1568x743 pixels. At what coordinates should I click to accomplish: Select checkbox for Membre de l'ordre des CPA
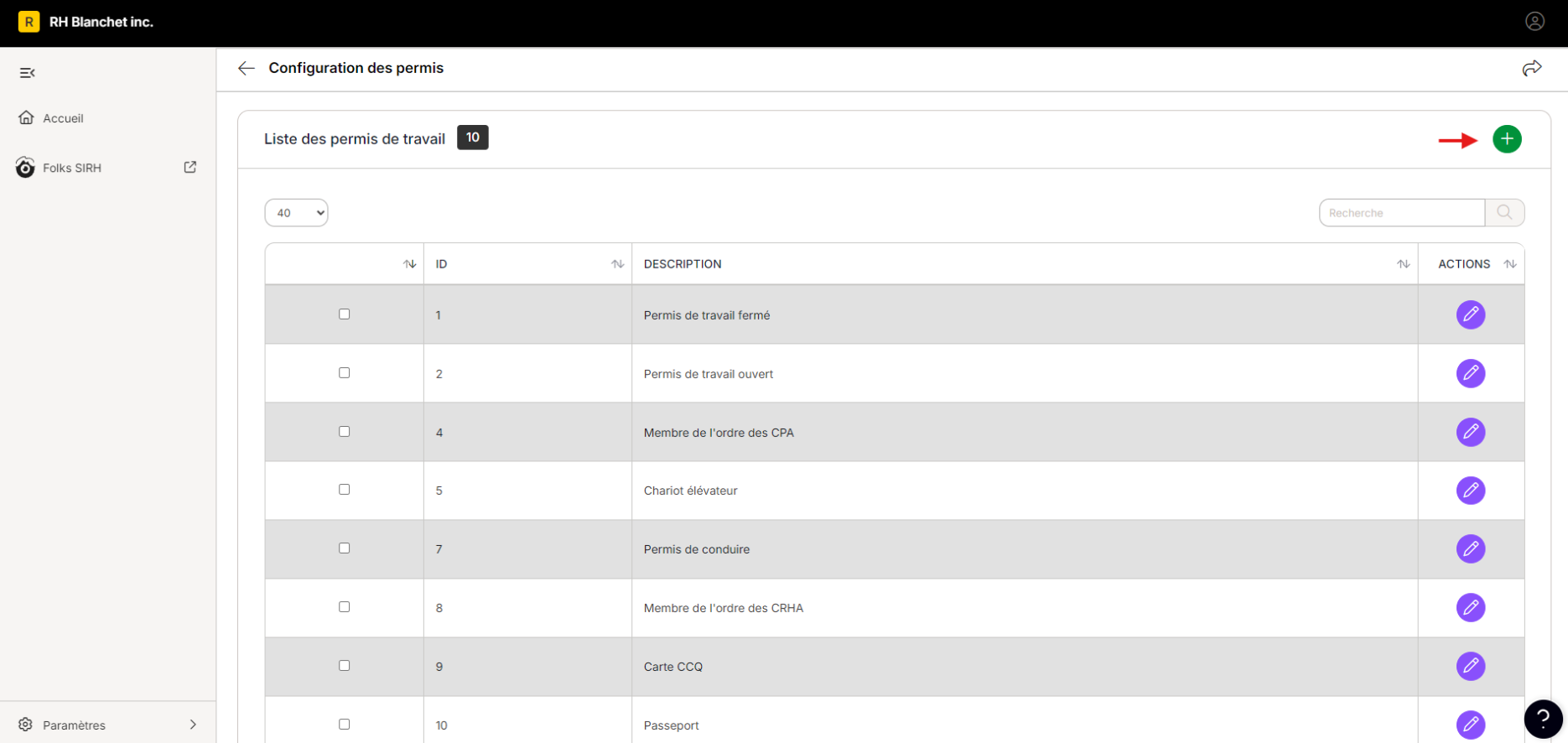(344, 432)
